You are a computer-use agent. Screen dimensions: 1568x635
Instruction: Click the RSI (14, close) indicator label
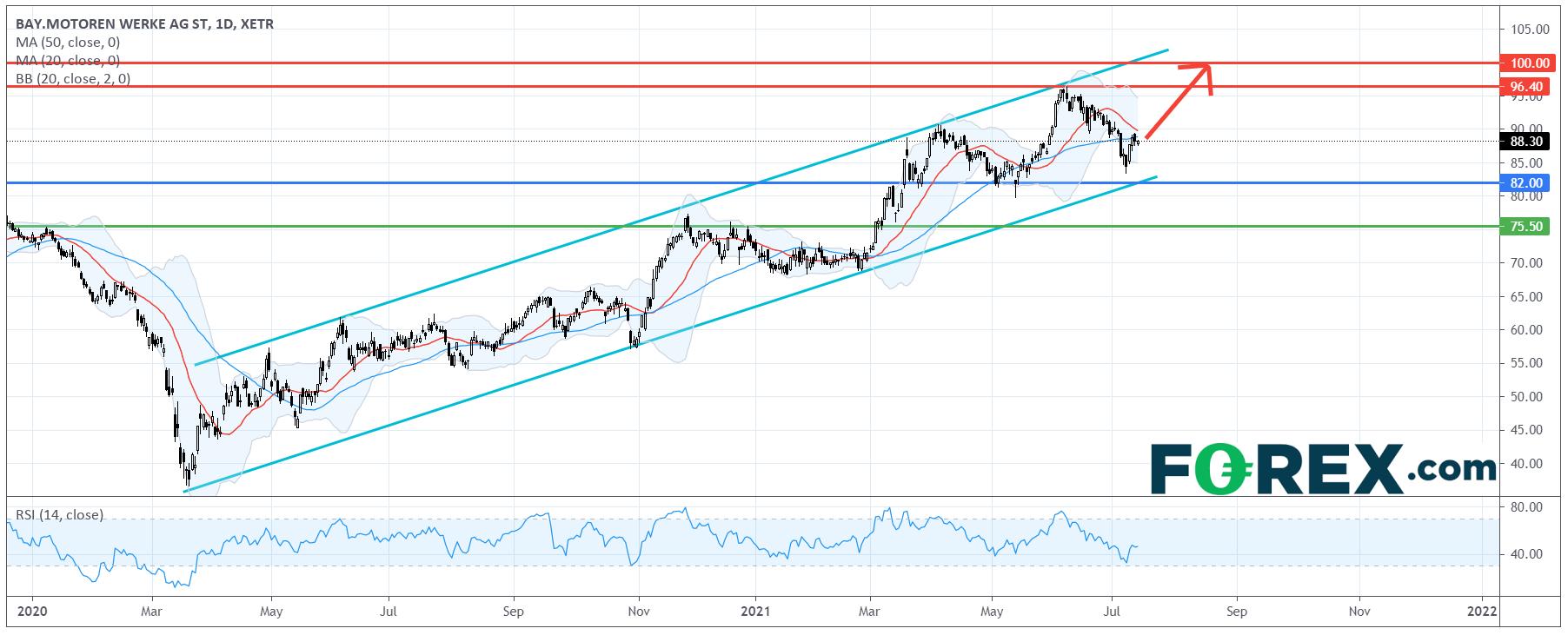pos(59,515)
